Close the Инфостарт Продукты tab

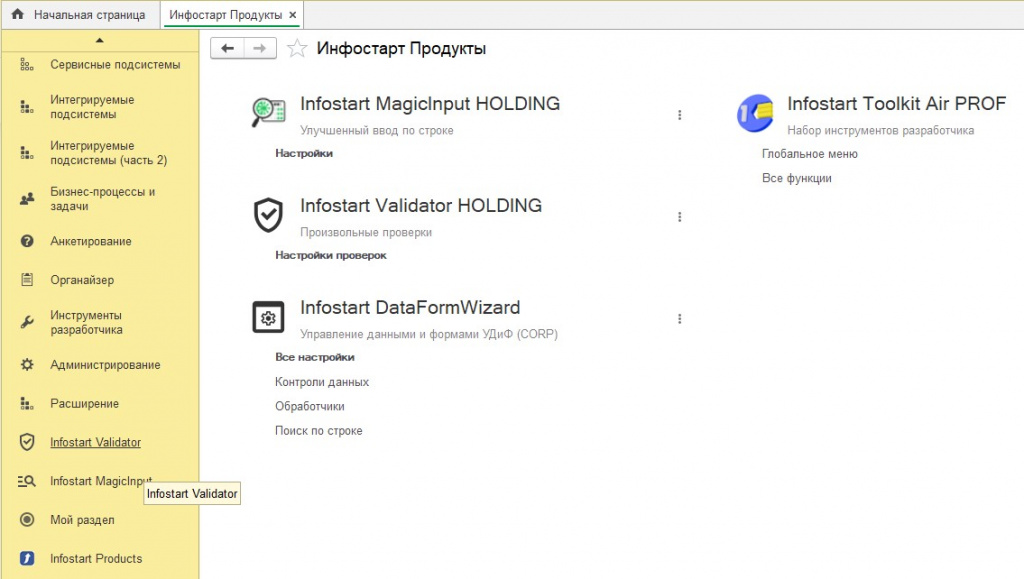(x=293, y=14)
